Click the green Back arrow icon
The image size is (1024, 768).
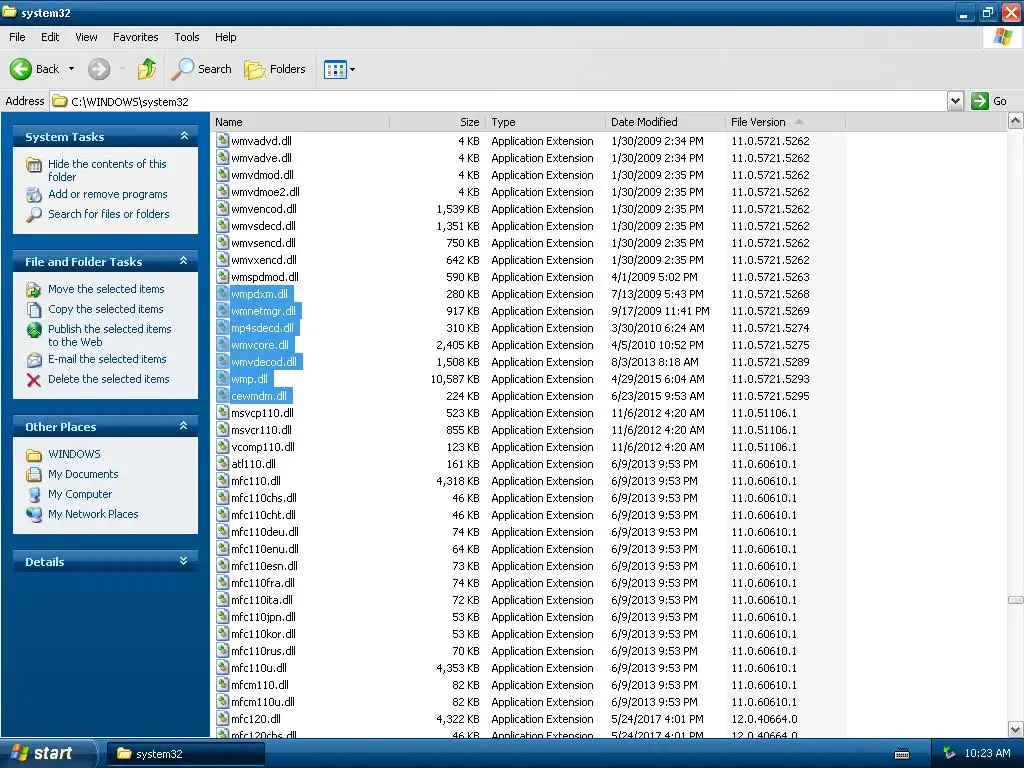point(20,69)
